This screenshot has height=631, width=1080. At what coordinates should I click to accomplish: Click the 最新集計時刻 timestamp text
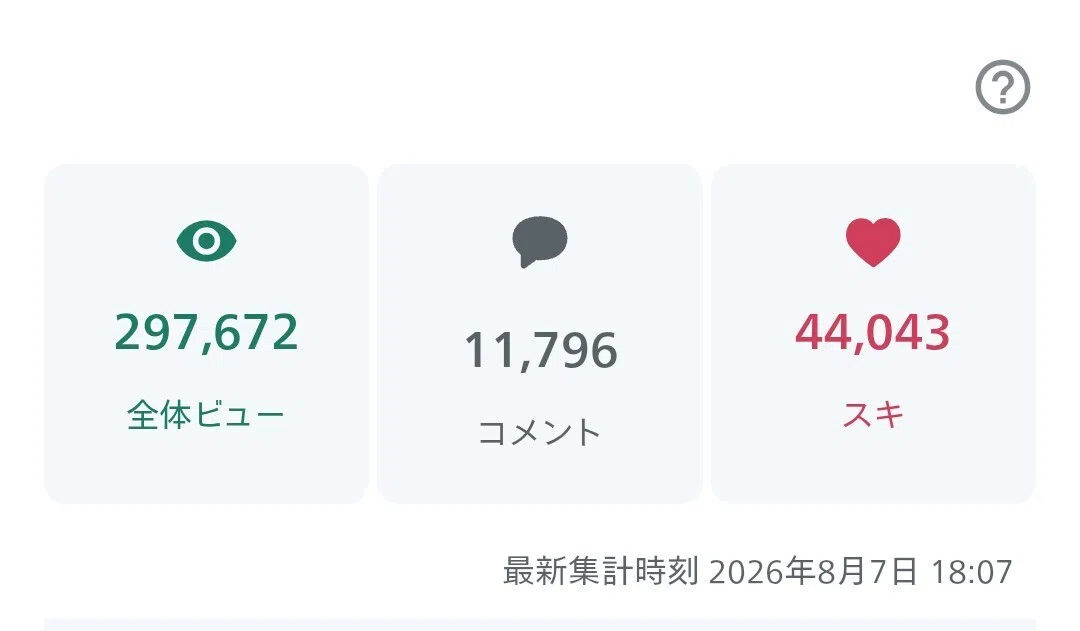pos(758,572)
